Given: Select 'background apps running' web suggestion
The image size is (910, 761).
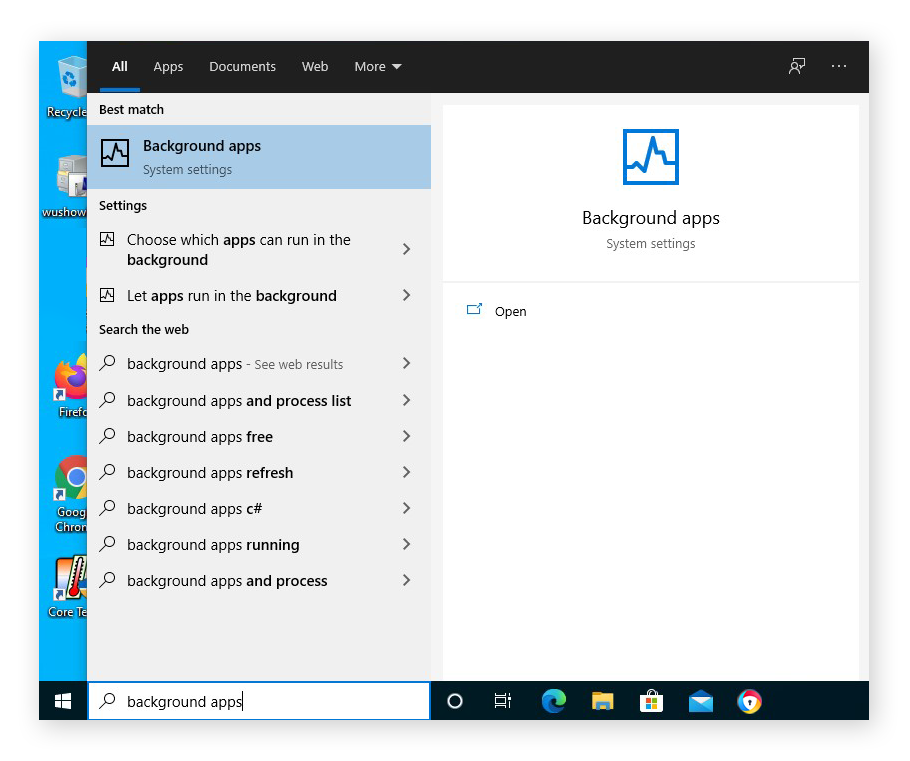Looking at the screenshot, I should tap(259, 544).
